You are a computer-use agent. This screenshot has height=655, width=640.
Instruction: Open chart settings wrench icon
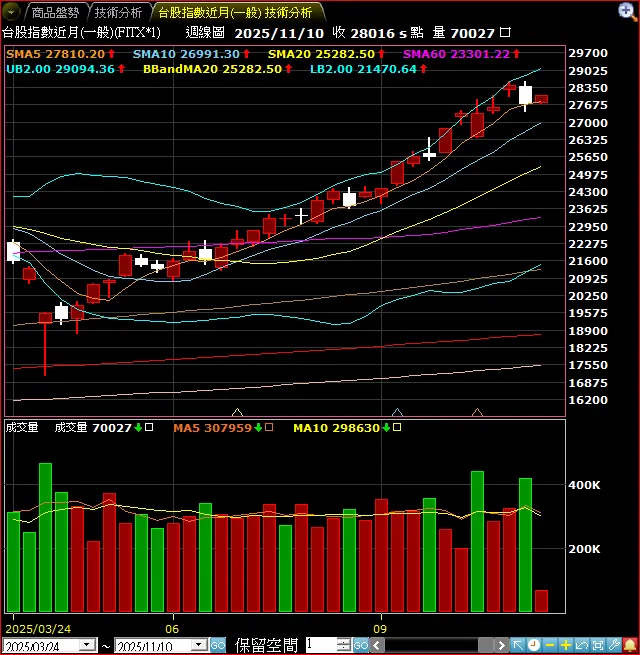pos(613,645)
